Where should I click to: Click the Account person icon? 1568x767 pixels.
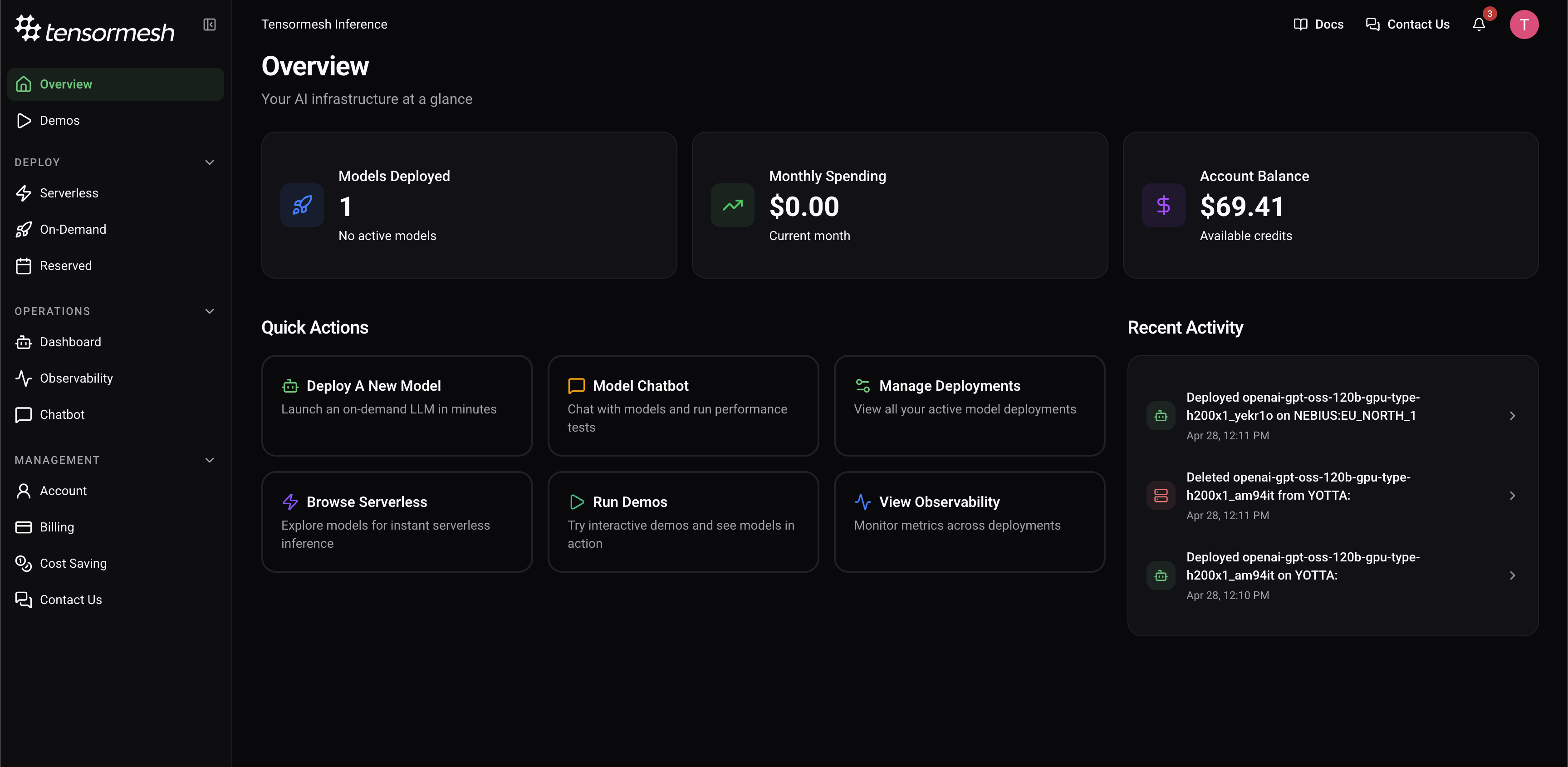[x=24, y=491]
